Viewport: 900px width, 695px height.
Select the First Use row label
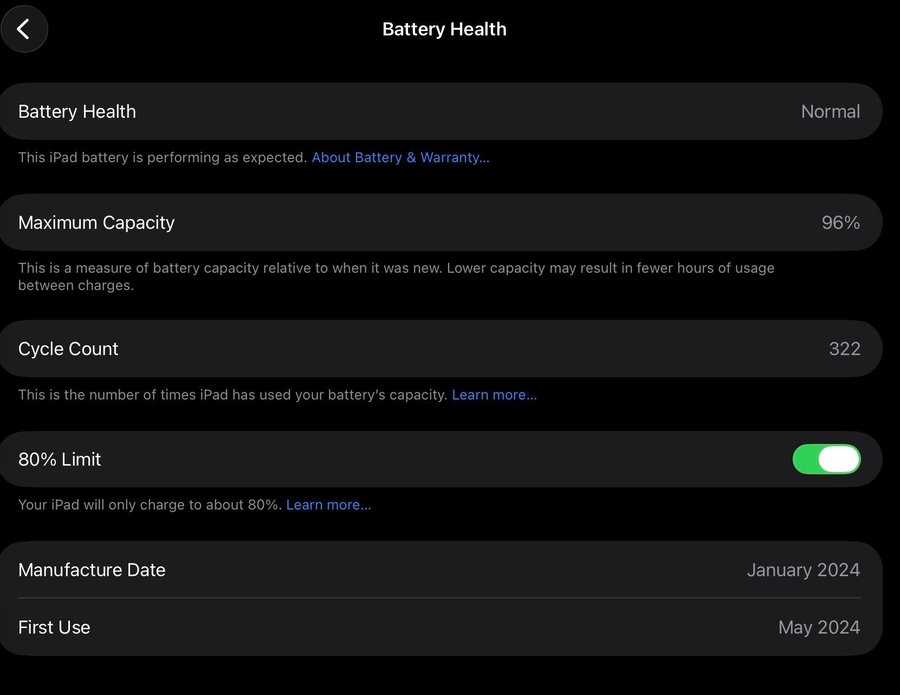tap(54, 628)
